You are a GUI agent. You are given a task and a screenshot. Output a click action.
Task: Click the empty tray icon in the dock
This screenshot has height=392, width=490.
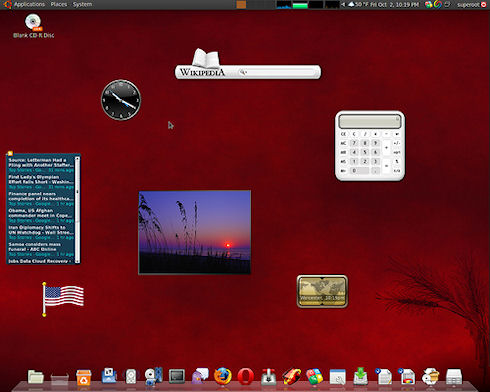[59, 379]
